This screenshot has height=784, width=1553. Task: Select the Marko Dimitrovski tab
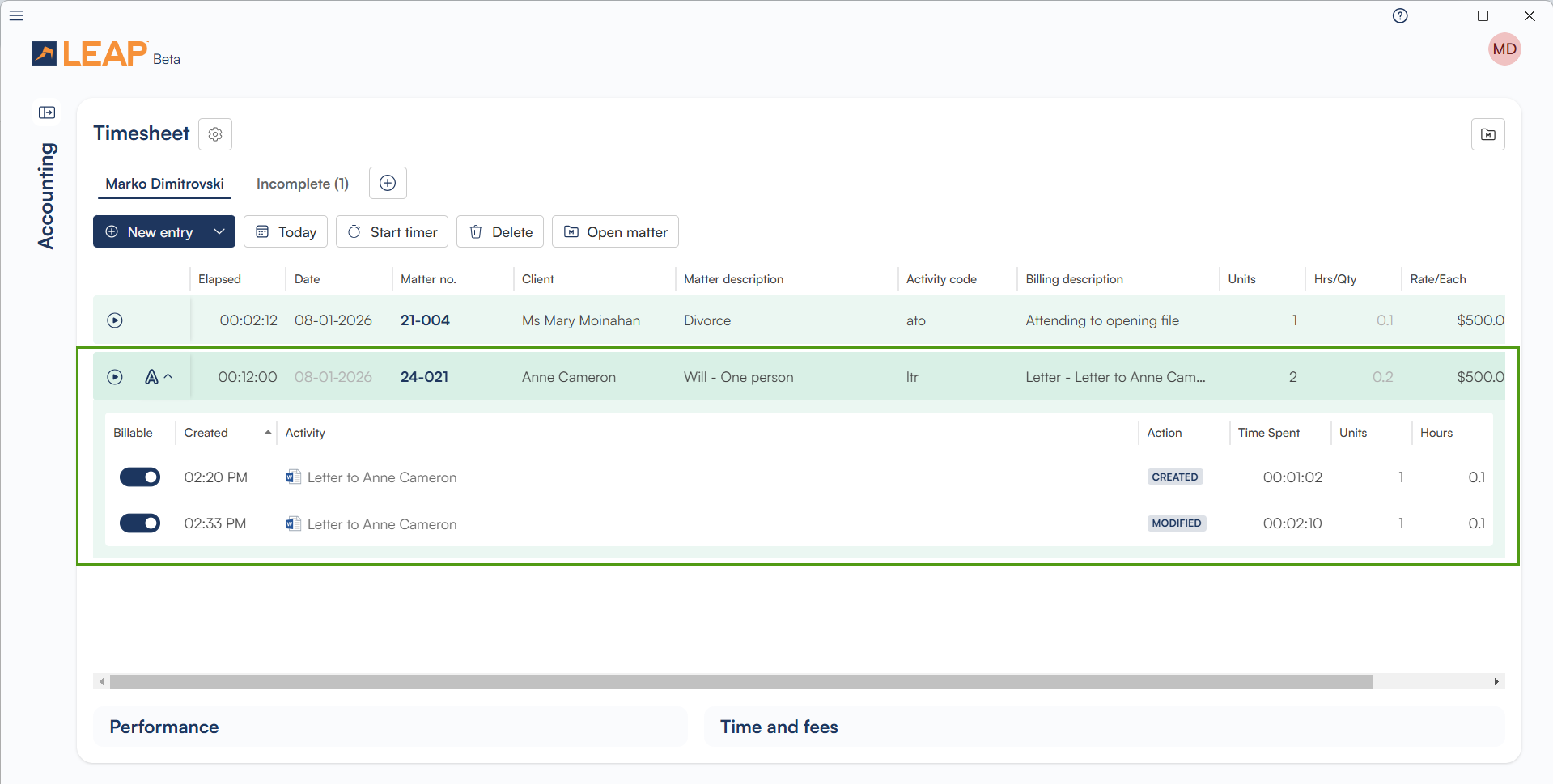pyautogui.click(x=164, y=184)
